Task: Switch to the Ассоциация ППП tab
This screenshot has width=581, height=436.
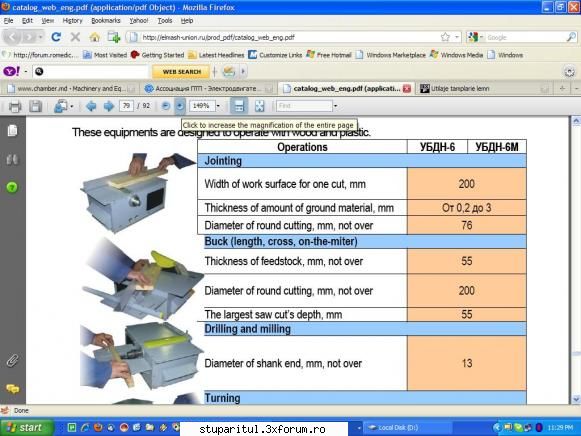Action: point(208,89)
